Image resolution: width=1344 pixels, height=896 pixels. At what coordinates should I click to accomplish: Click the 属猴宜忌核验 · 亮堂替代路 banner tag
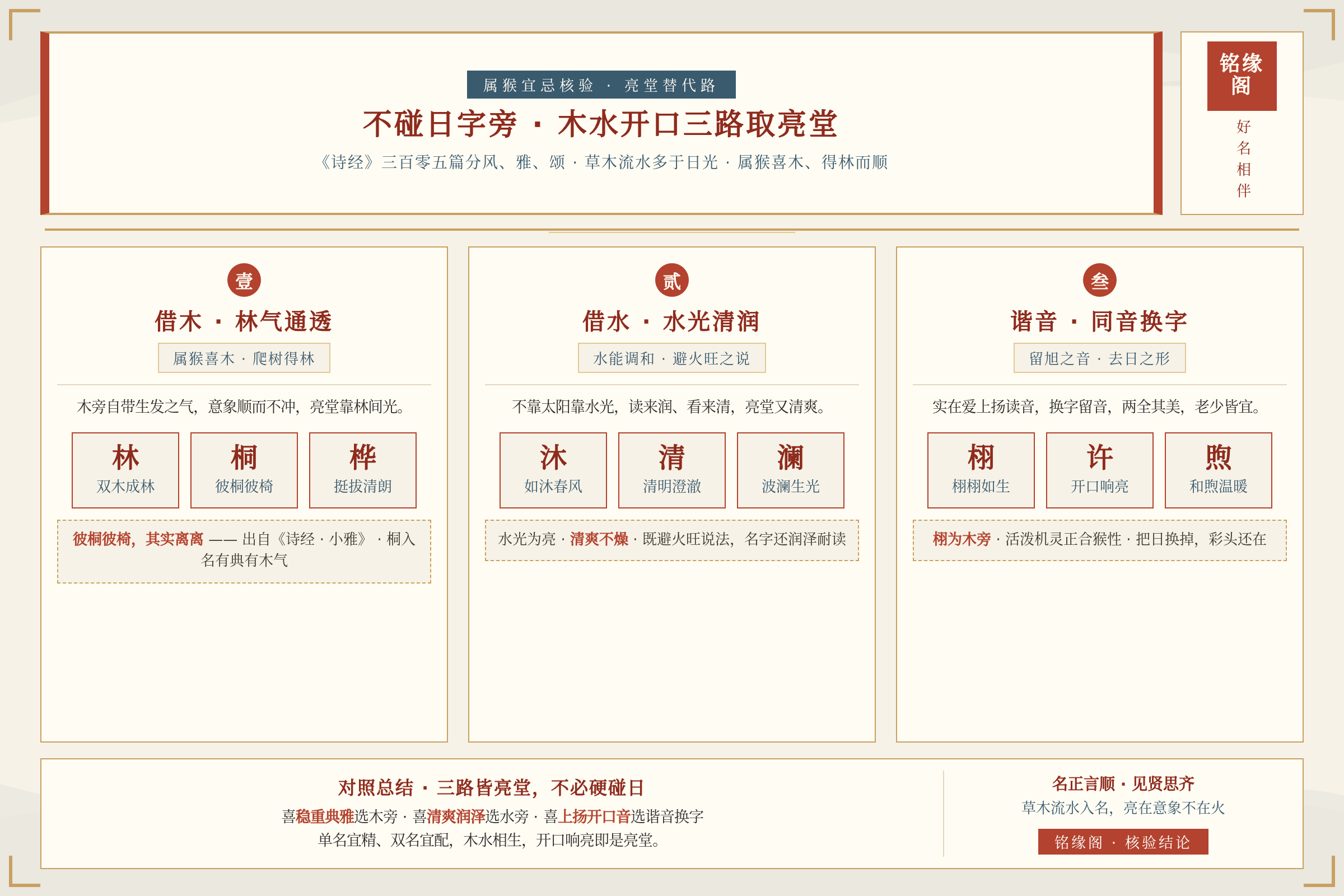coord(601,85)
